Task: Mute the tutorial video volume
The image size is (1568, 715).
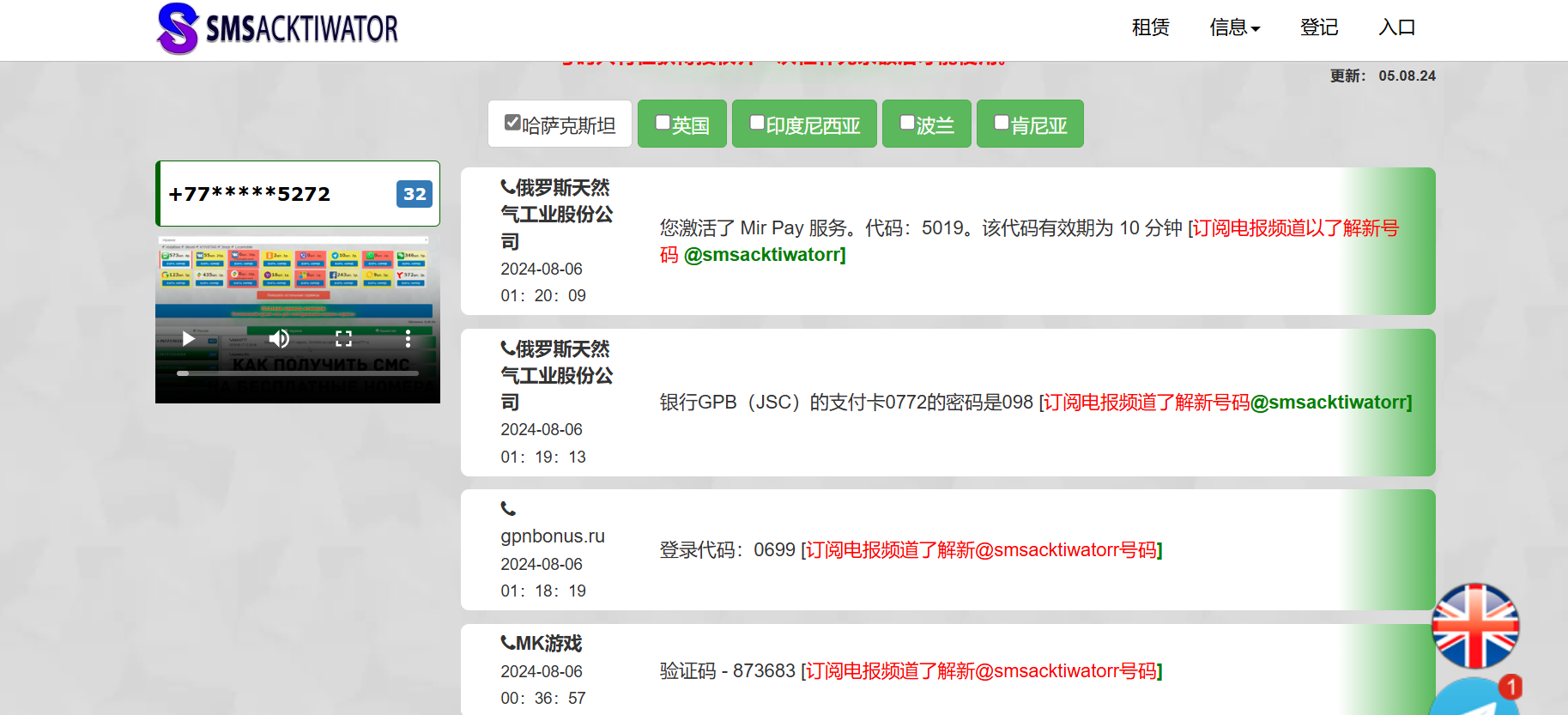Action: point(279,339)
